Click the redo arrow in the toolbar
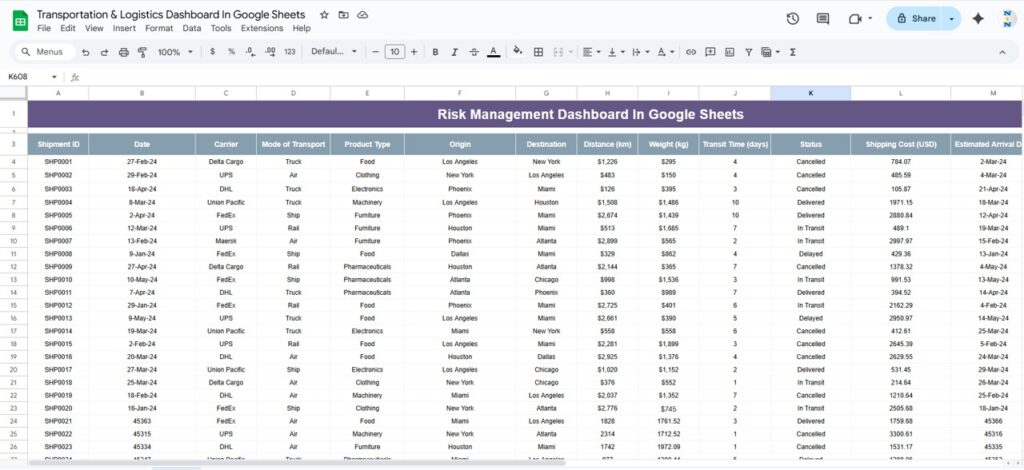 click(104, 52)
